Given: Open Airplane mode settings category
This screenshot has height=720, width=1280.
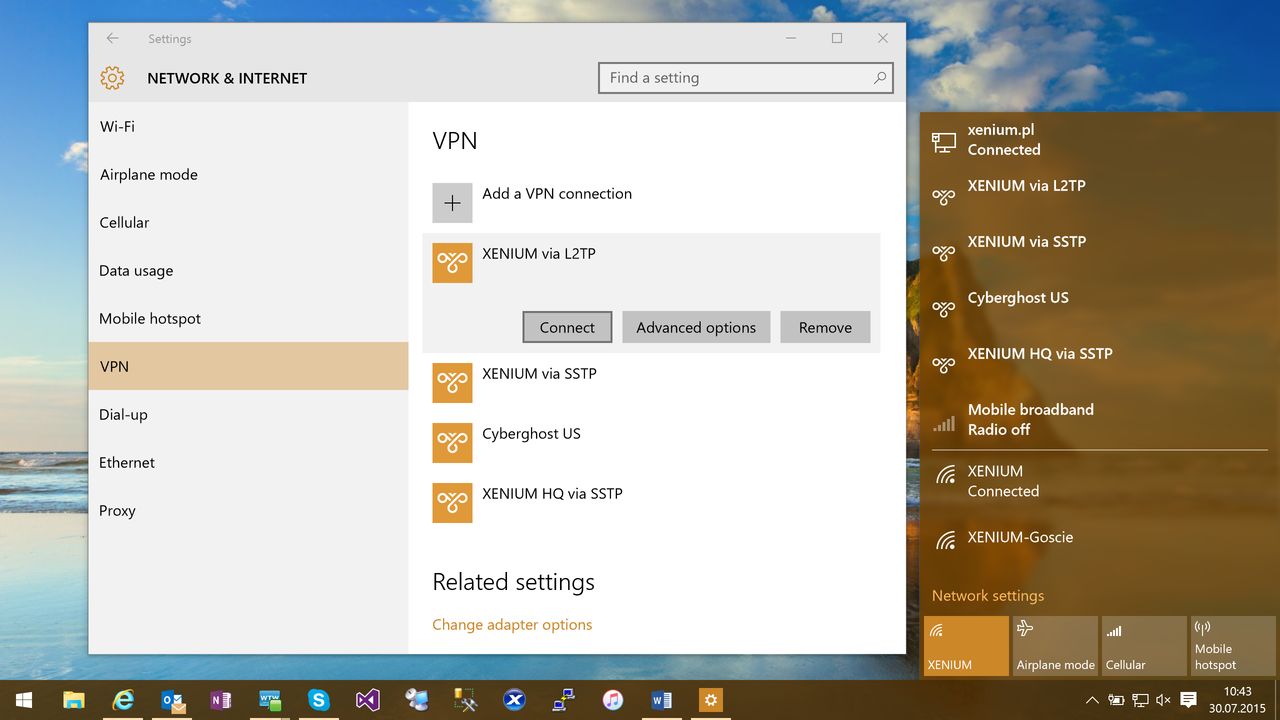Looking at the screenshot, I should pyautogui.click(x=248, y=175).
